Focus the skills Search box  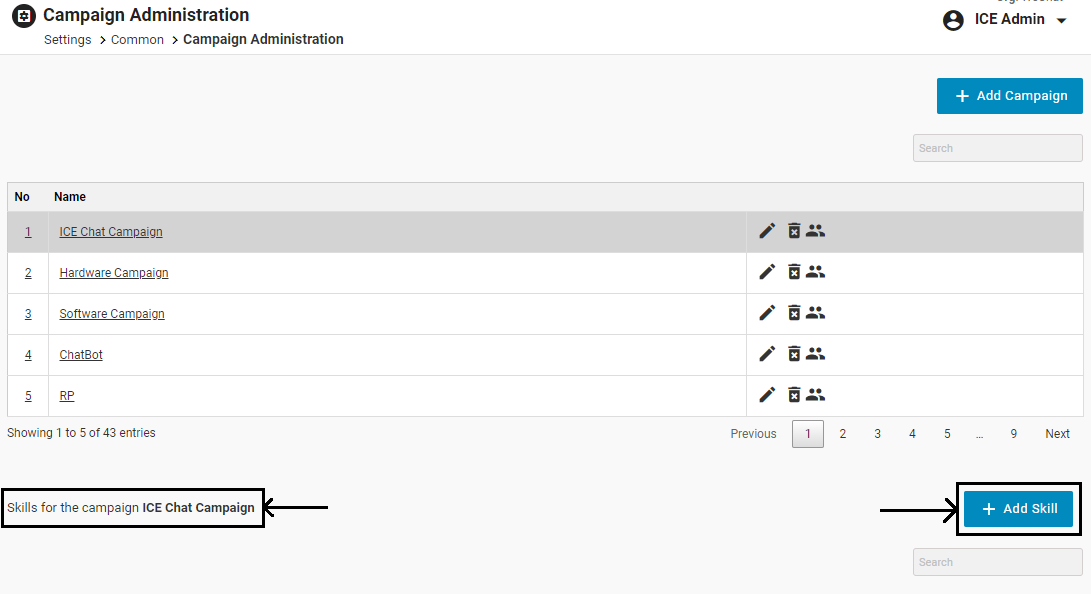tap(997, 562)
